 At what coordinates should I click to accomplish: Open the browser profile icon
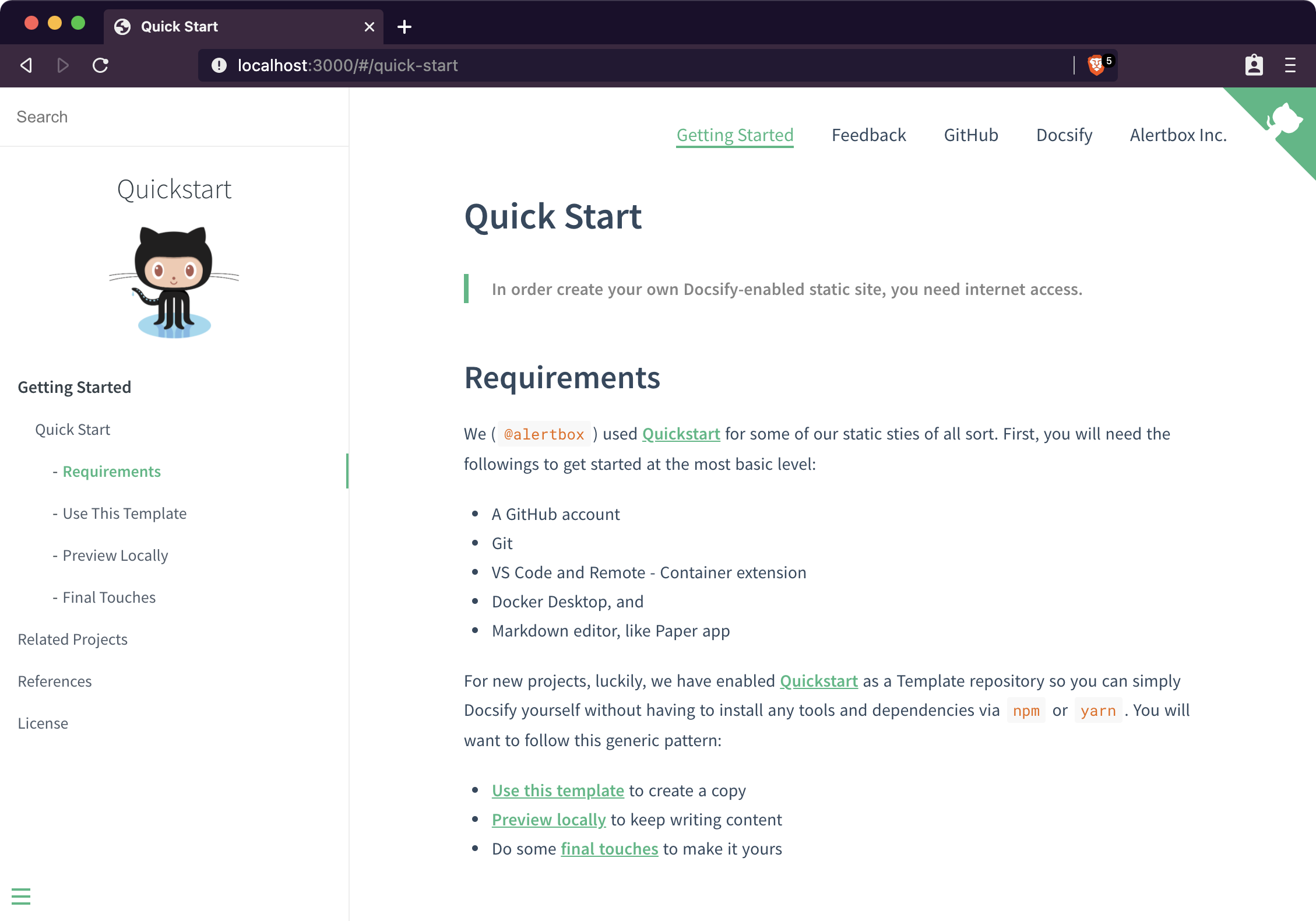click(x=1253, y=65)
